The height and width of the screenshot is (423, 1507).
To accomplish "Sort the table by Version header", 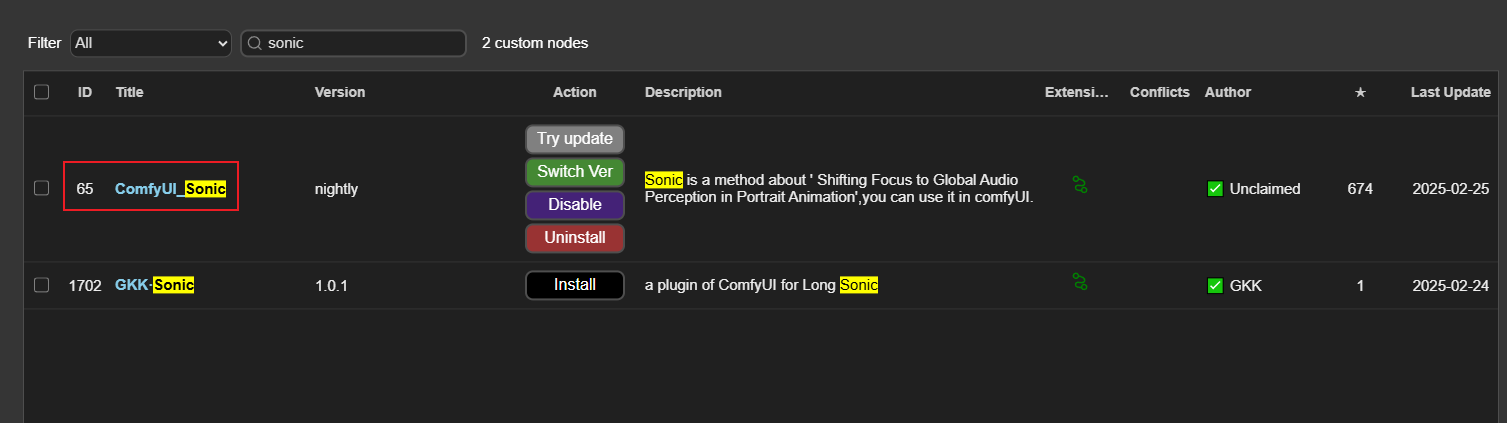I will point(339,92).
